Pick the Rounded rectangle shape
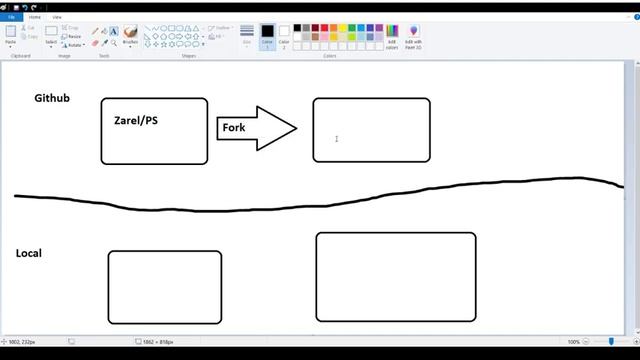The width and height of the screenshot is (640, 360). coord(180,28)
